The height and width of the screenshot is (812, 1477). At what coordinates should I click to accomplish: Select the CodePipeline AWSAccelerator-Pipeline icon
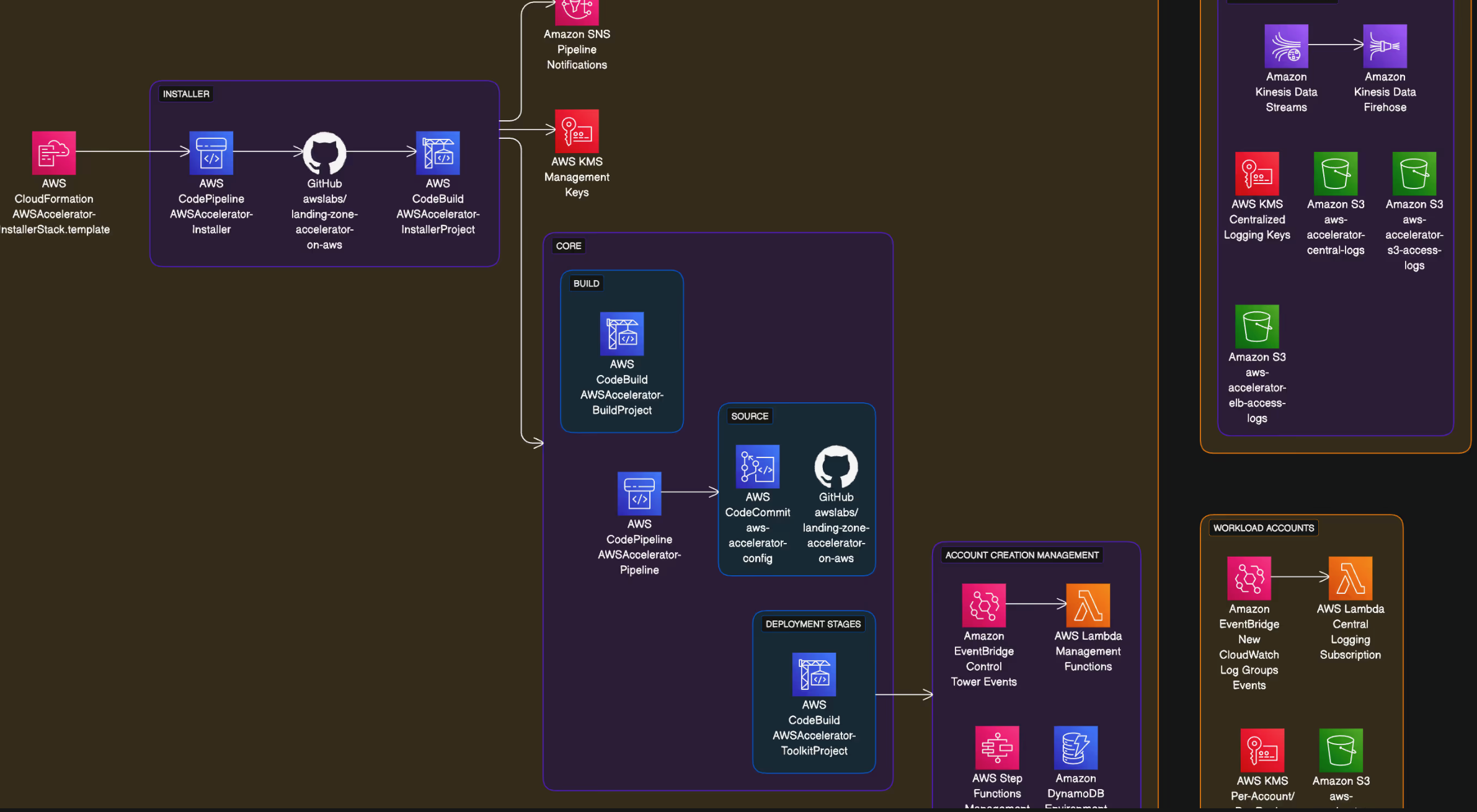639,493
